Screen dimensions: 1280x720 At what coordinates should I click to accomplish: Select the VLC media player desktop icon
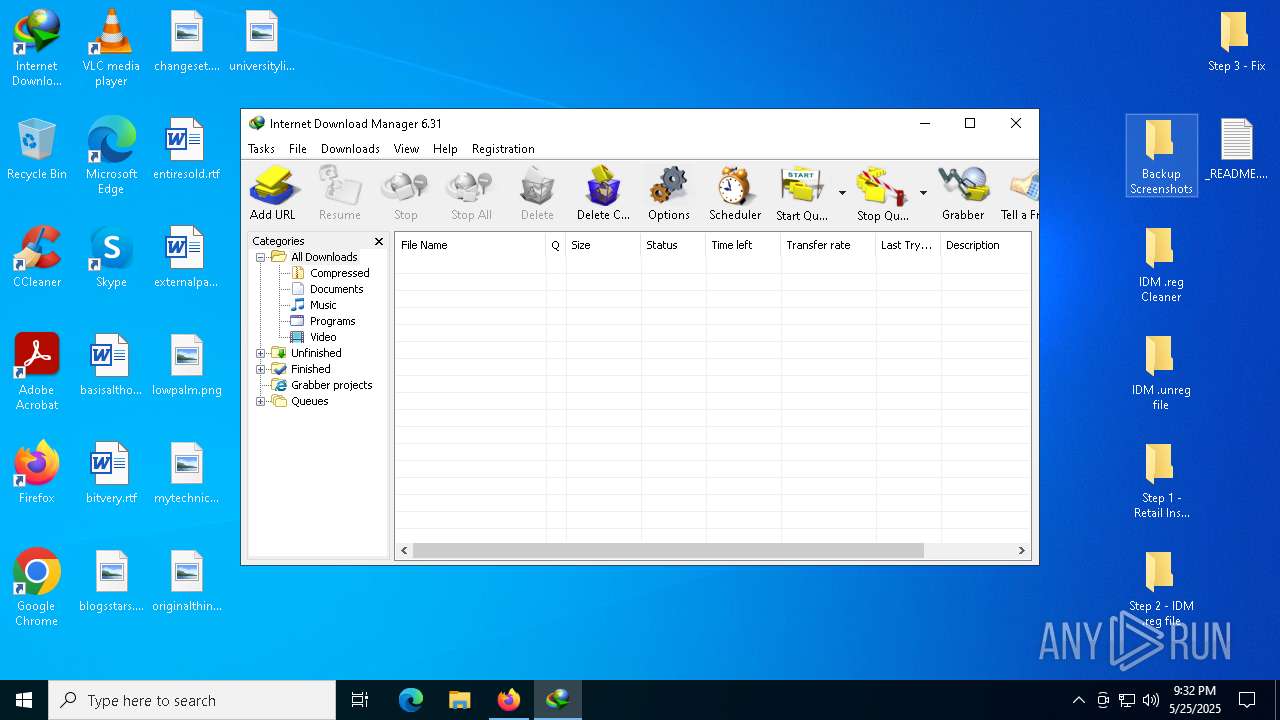pyautogui.click(x=111, y=48)
